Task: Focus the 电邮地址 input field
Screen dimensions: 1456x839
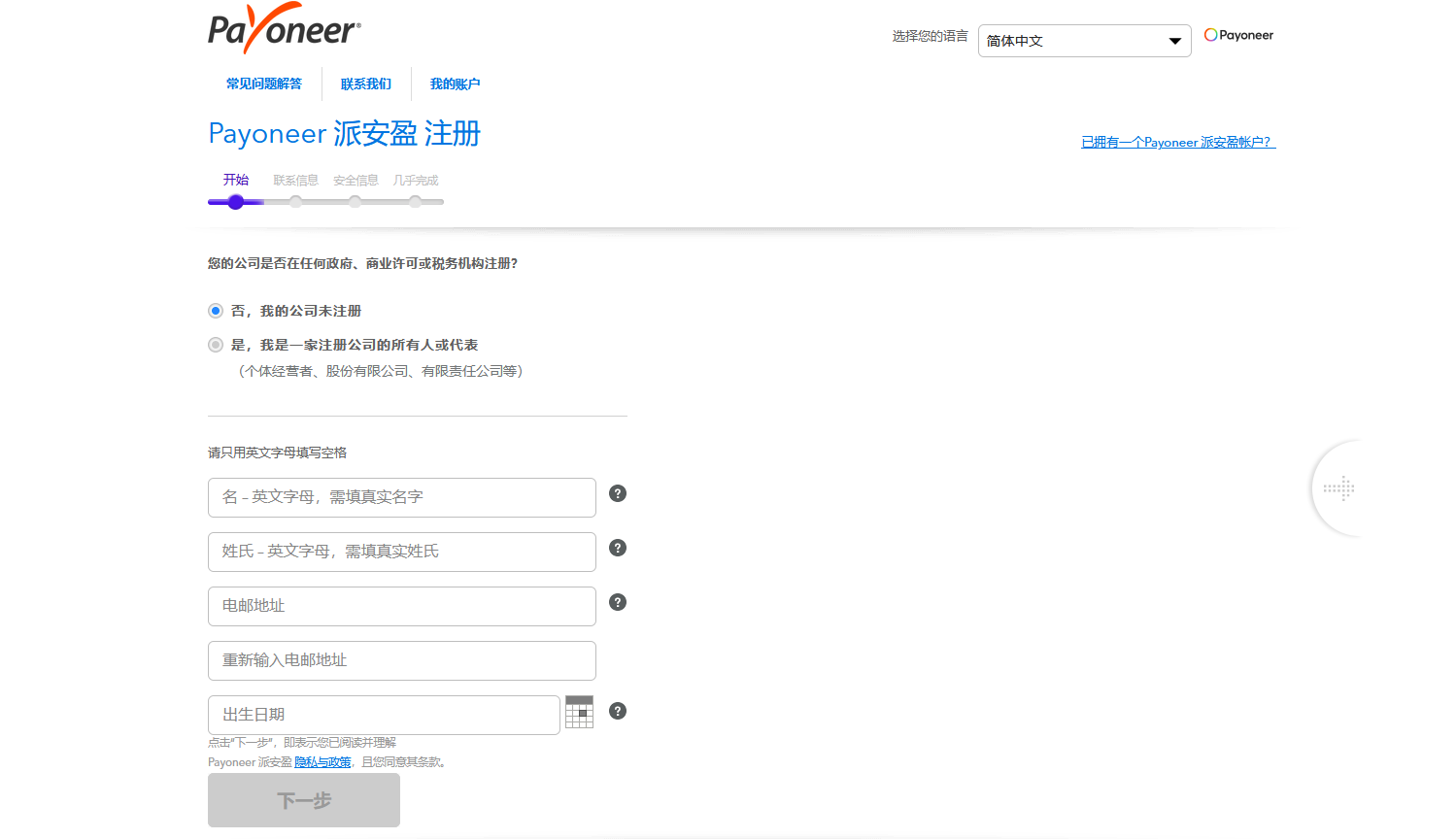Action: coord(402,606)
